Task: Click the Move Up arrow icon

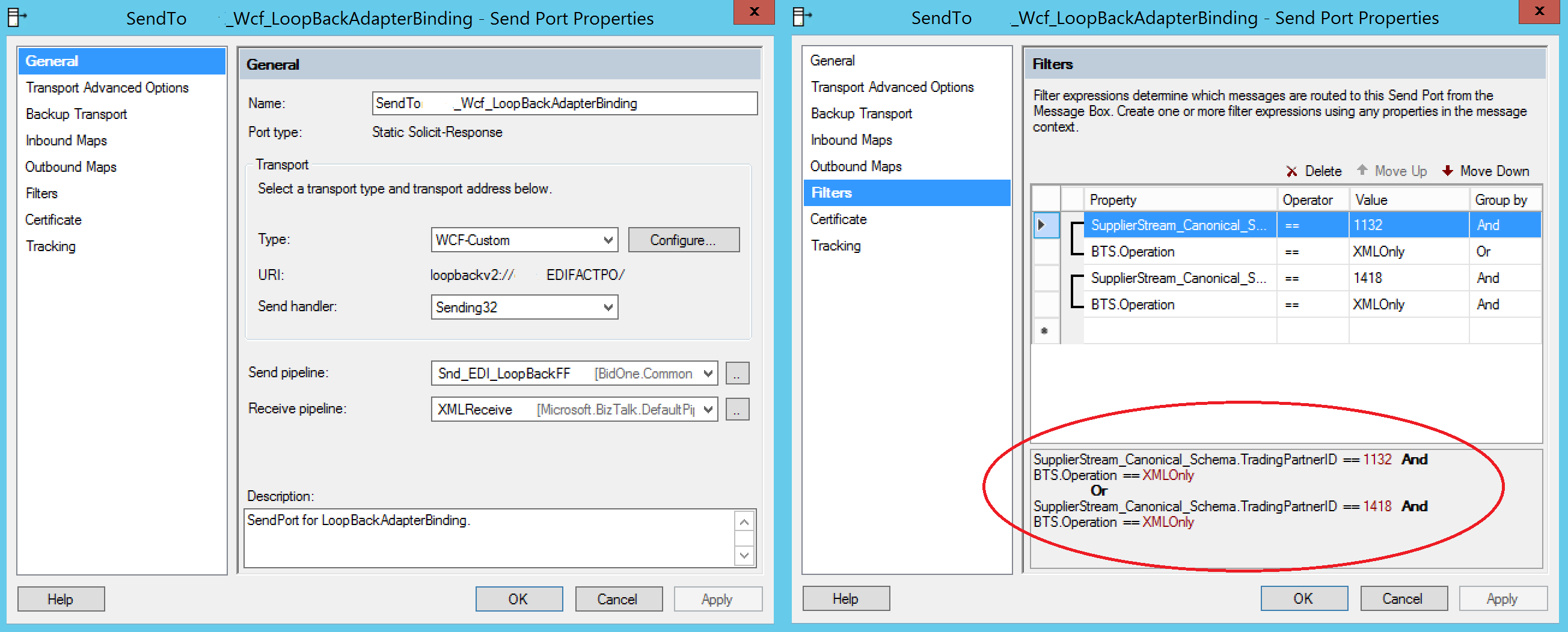Action: tap(1362, 171)
